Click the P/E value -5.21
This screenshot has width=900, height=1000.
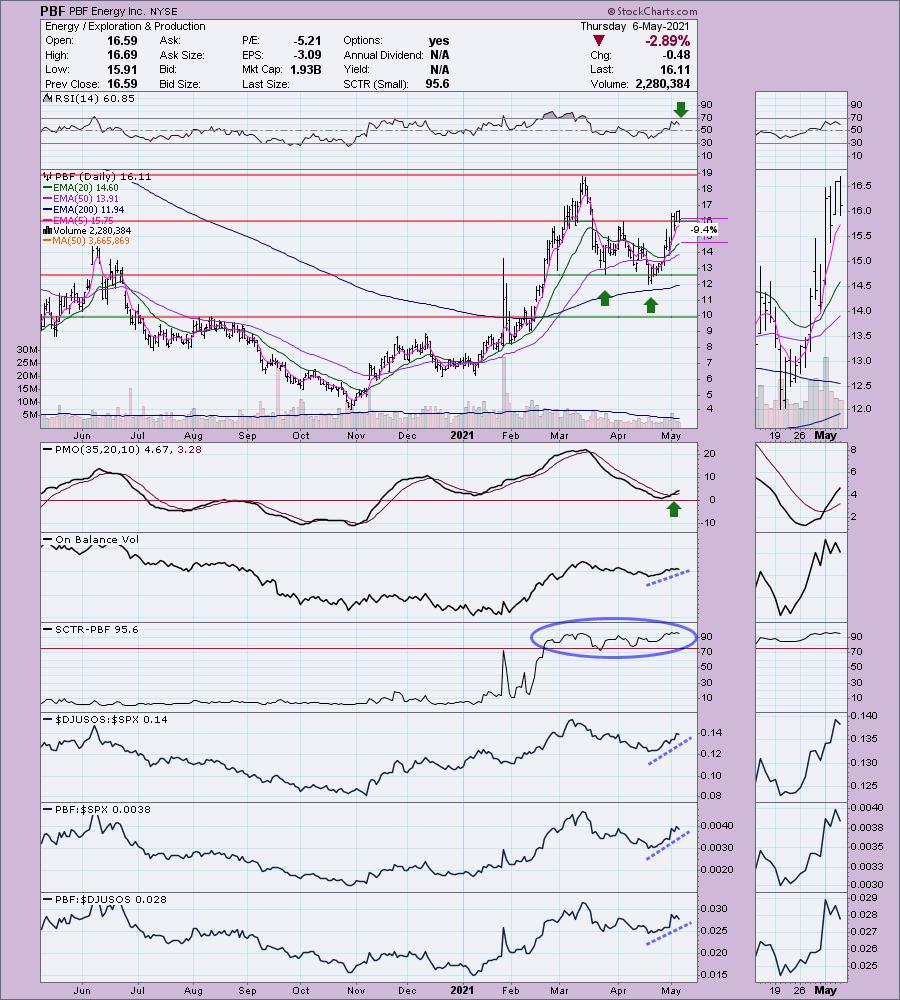(x=307, y=40)
